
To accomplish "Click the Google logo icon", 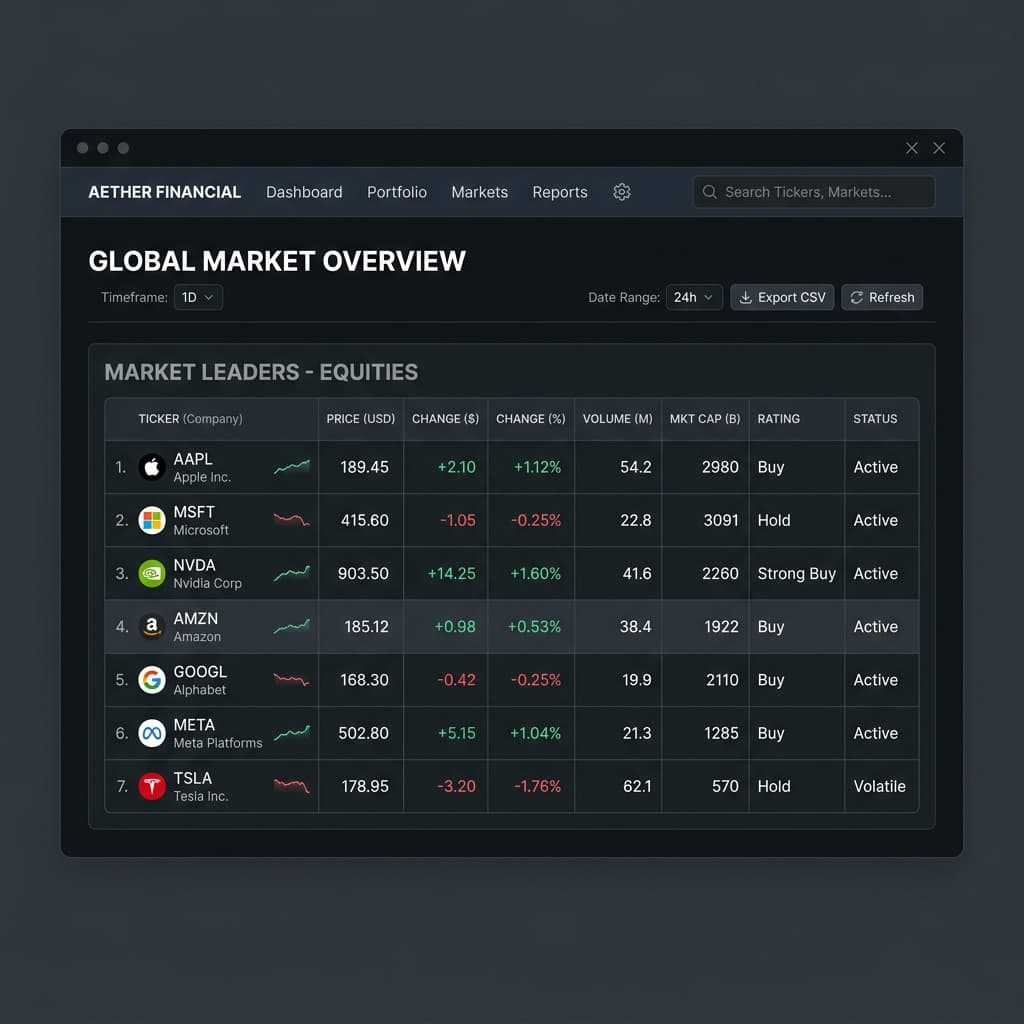I will (152, 680).
